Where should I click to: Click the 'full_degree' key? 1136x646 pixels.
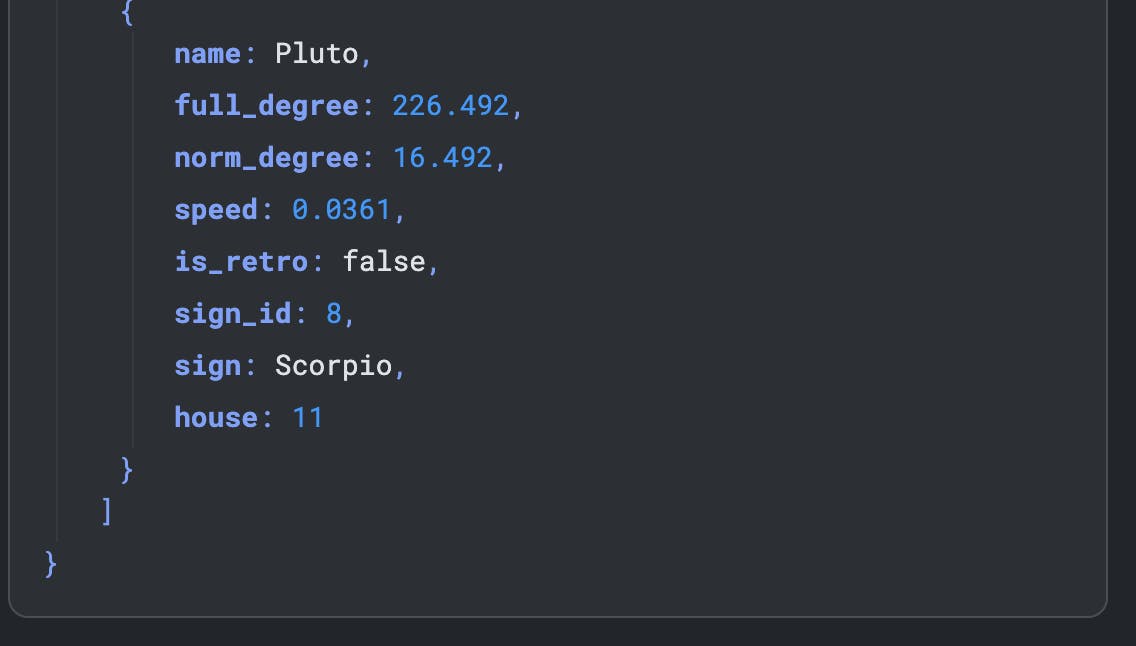click(266, 105)
